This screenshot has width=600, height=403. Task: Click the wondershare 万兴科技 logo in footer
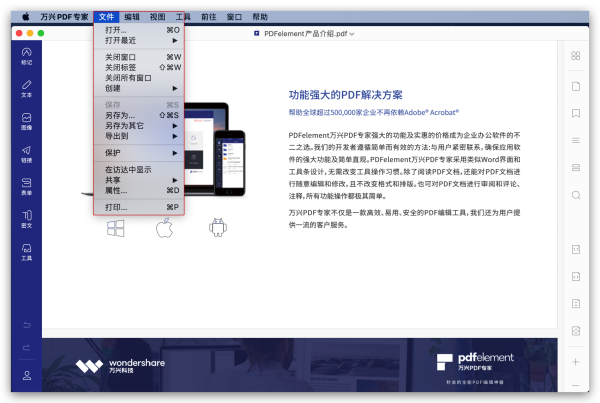click(x=120, y=365)
